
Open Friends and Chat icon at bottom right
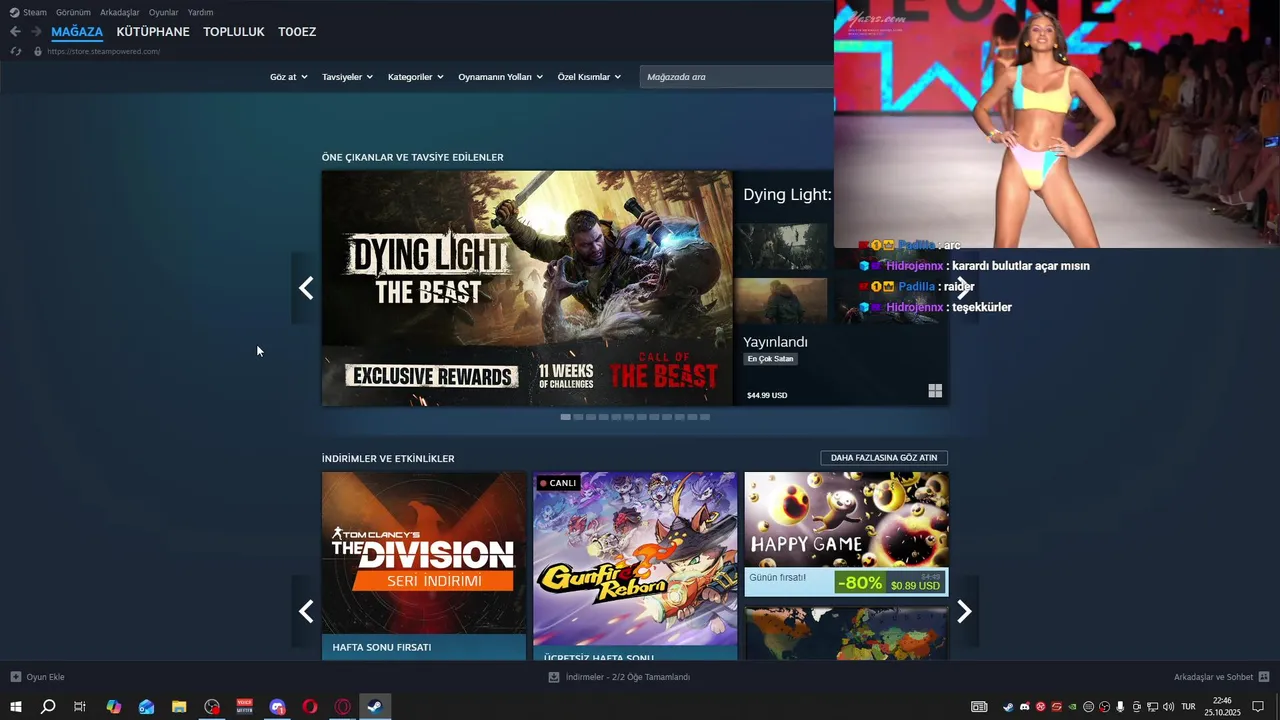tap(1264, 677)
